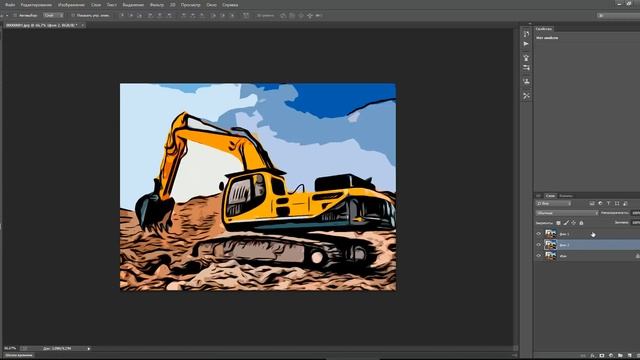This screenshot has height=360, width=640.
Task: Select the 3D camera zoom mode icon
Action: coord(319,16)
